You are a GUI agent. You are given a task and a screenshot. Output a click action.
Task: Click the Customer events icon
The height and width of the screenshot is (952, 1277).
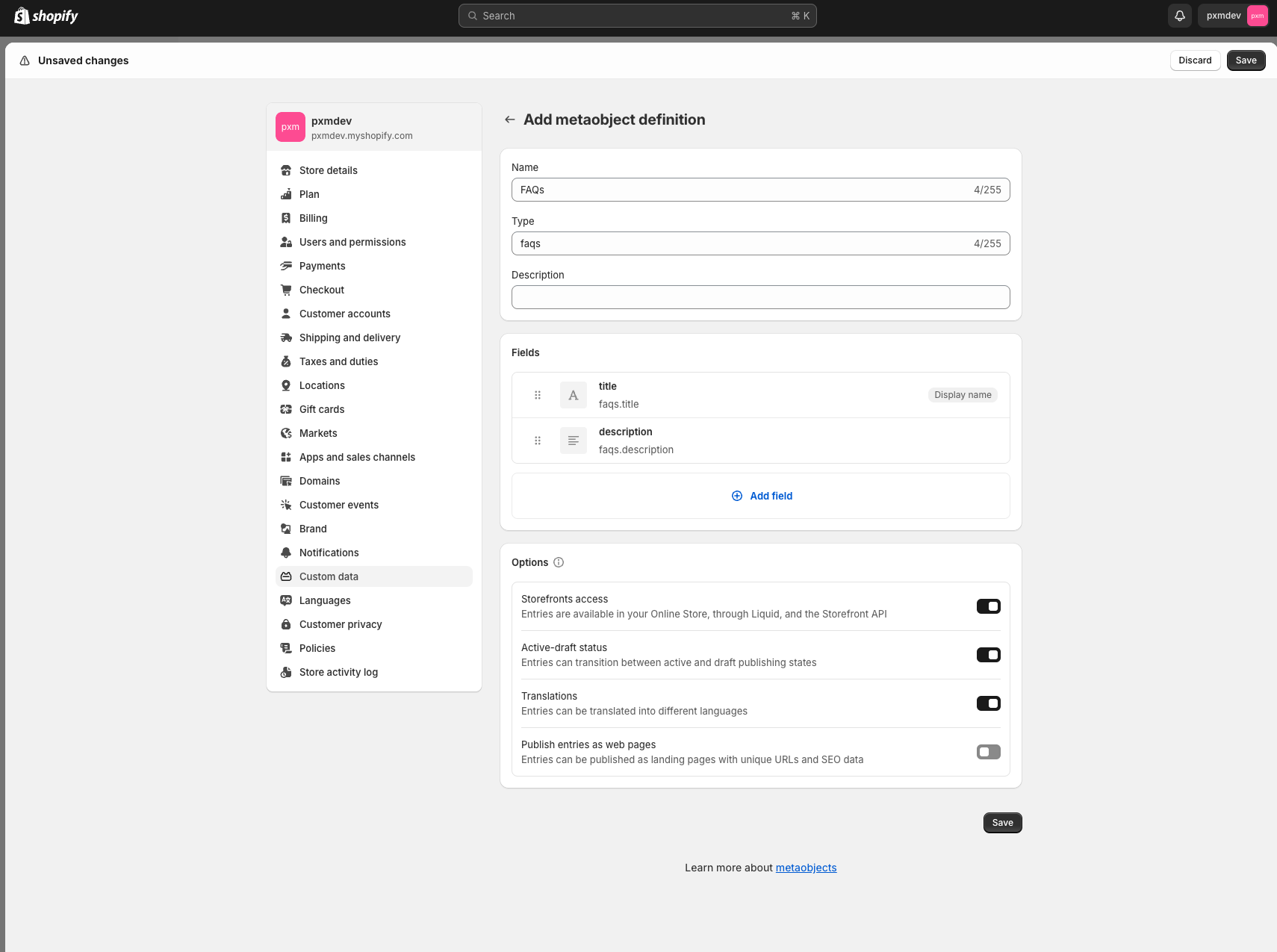[x=286, y=505]
